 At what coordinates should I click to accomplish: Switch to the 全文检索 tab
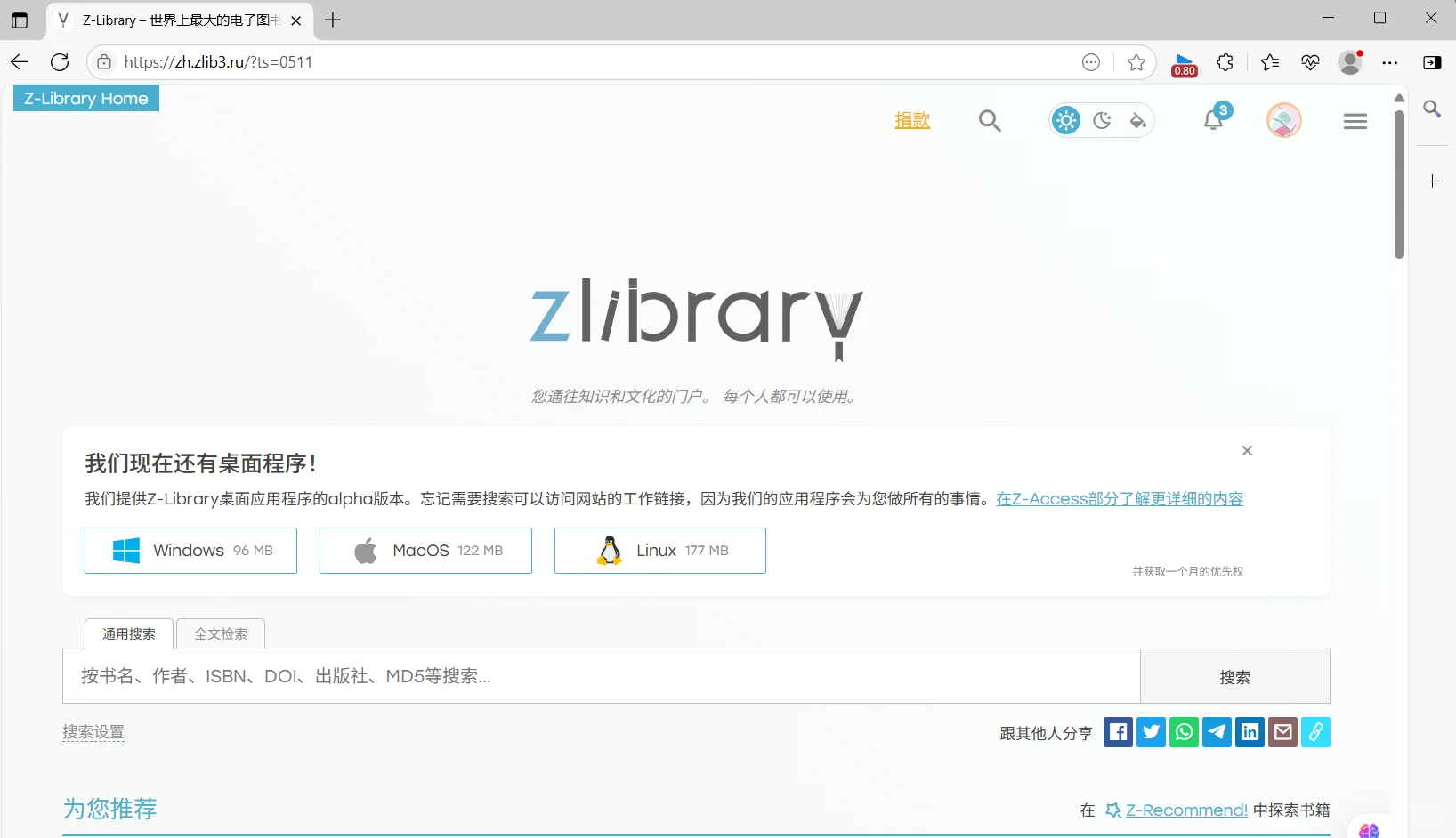point(221,633)
